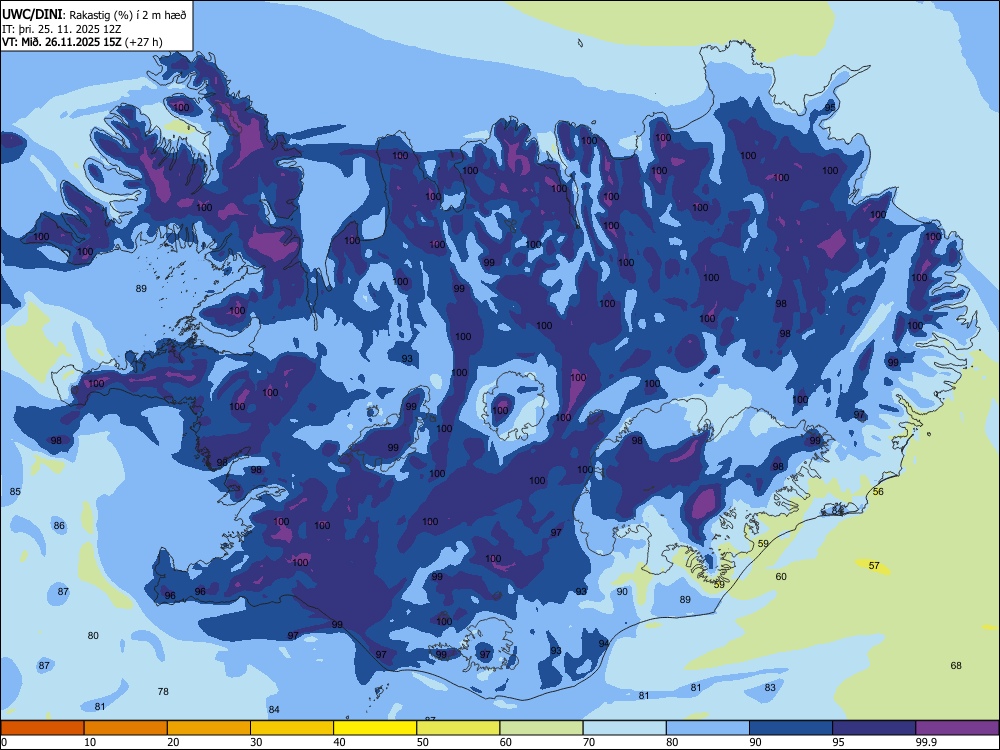Screen dimensions: 1000x750
Task: Select the humidity value '56' on the map
Action: (878, 492)
